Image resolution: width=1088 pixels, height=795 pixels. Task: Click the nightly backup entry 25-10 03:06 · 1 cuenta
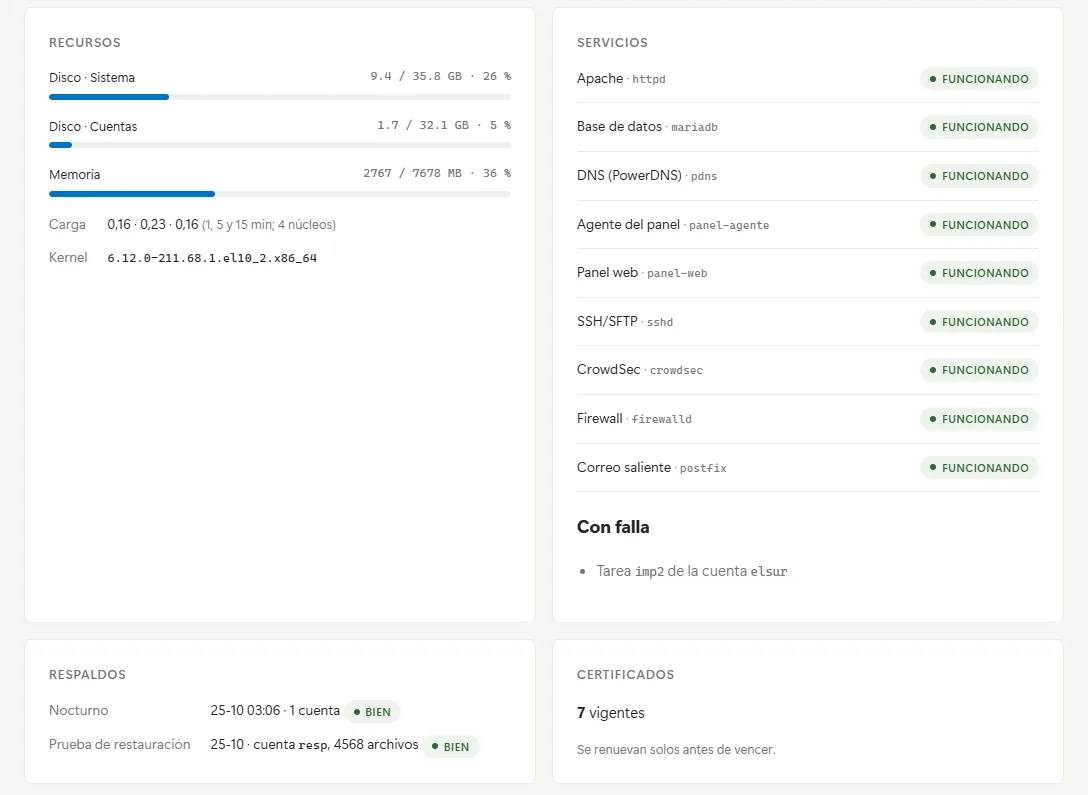[275, 710]
